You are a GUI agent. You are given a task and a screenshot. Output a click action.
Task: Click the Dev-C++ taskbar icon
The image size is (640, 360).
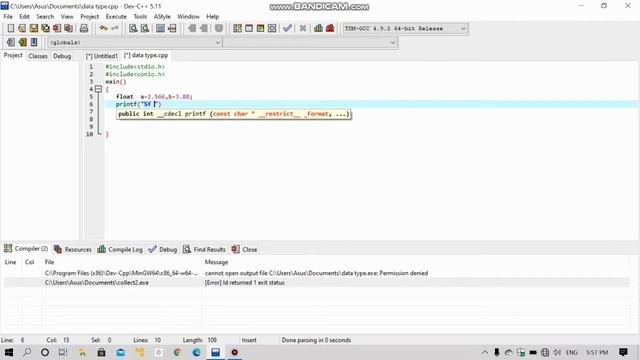coord(216,352)
